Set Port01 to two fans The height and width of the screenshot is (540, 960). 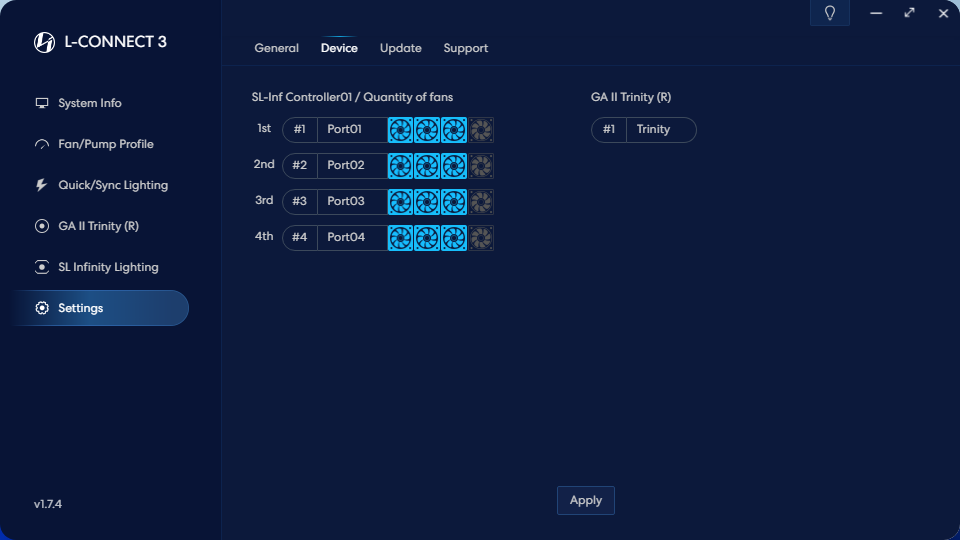pyautogui.click(x=427, y=130)
